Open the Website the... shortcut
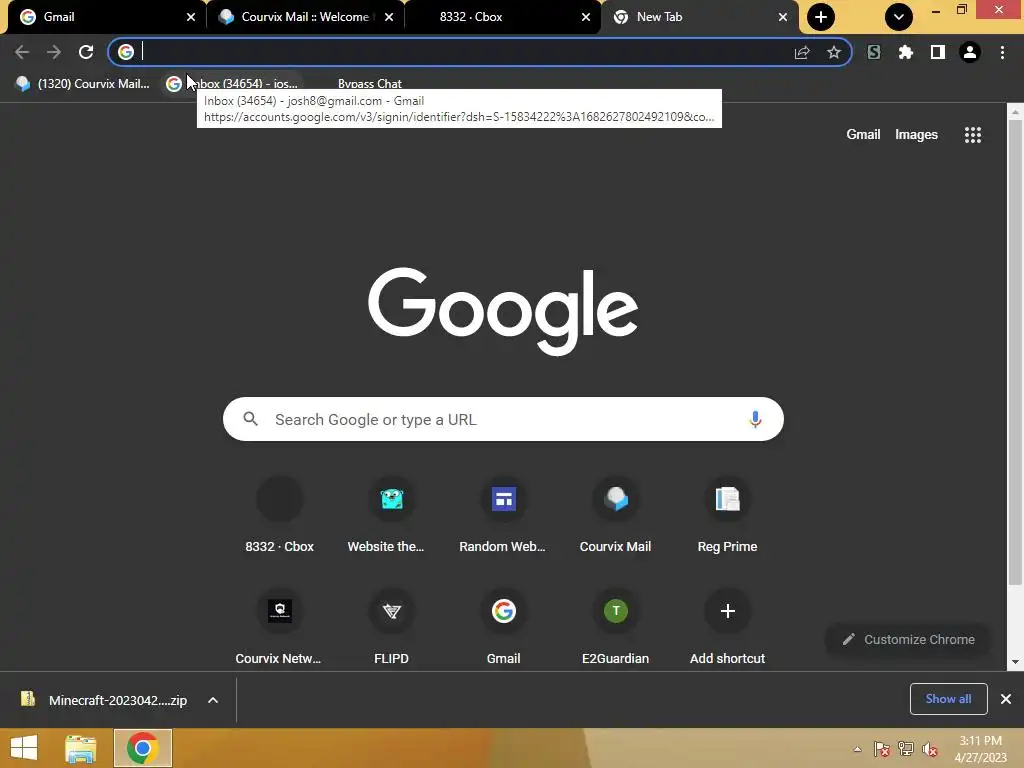This screenshot has width=1024, height=768. (x=391, y=516)
